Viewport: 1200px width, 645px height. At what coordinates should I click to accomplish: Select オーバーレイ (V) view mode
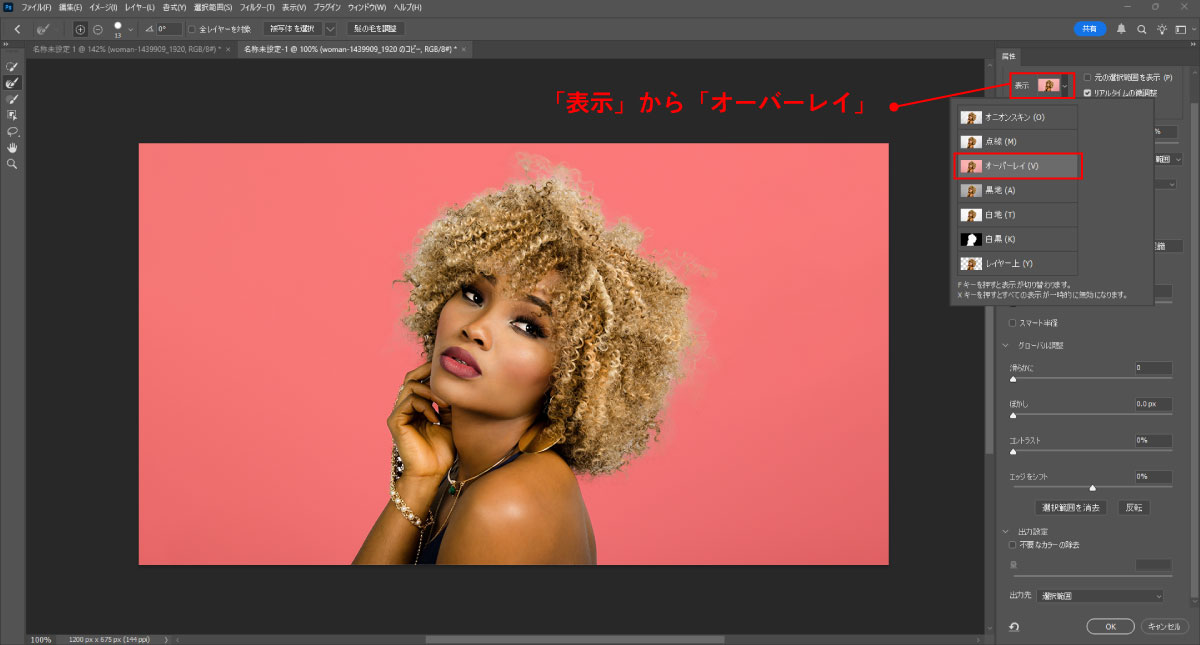(1017, 165)
